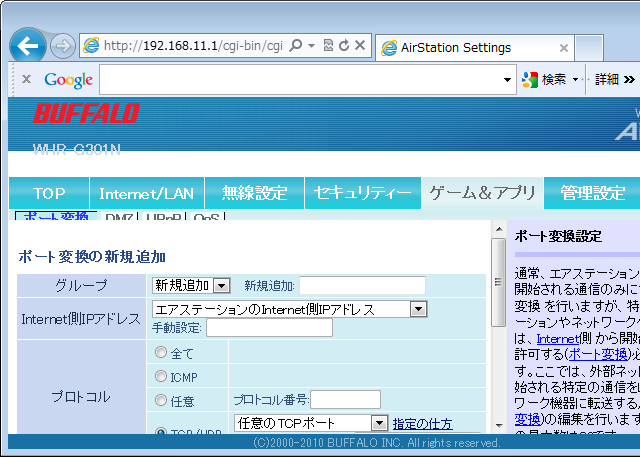
Task: Open the UPnP sub-tab
Action: [163, 216]
